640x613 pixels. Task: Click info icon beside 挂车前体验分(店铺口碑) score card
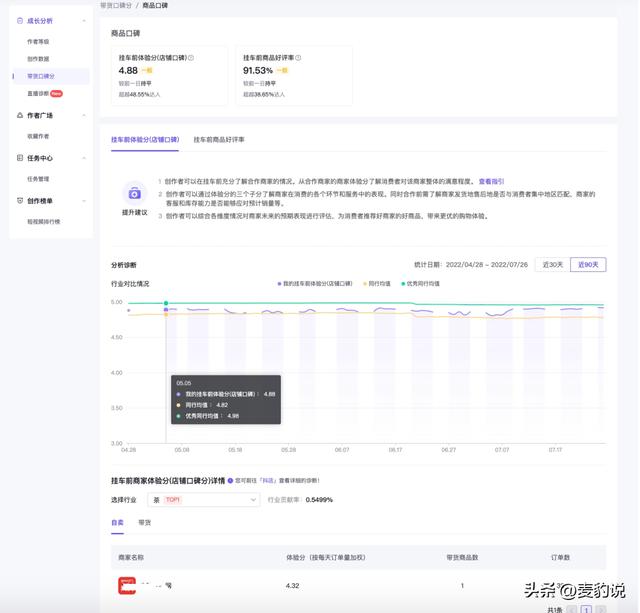point(191,58)
